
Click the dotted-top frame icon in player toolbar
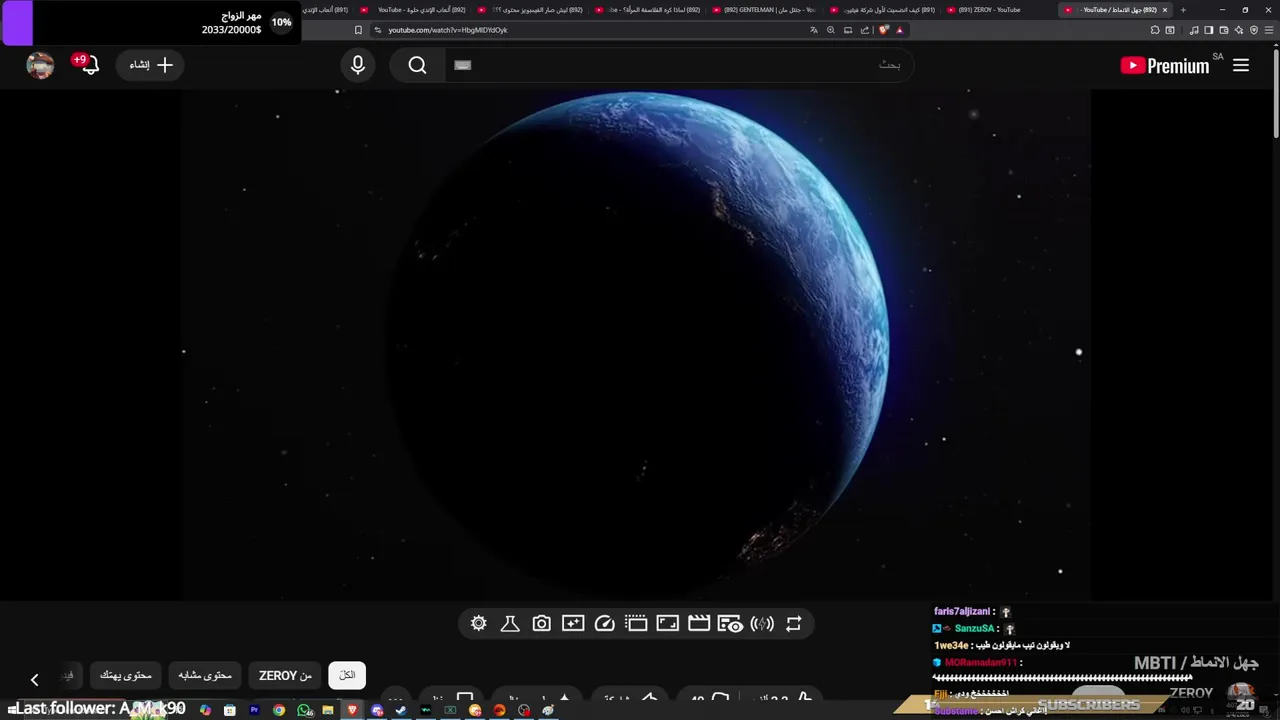(x=636, y=624)
